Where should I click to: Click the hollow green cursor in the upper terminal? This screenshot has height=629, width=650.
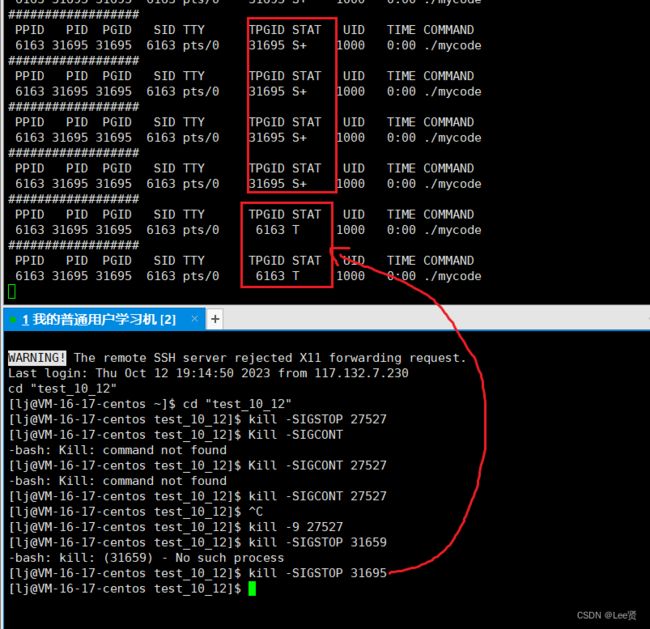12,291
